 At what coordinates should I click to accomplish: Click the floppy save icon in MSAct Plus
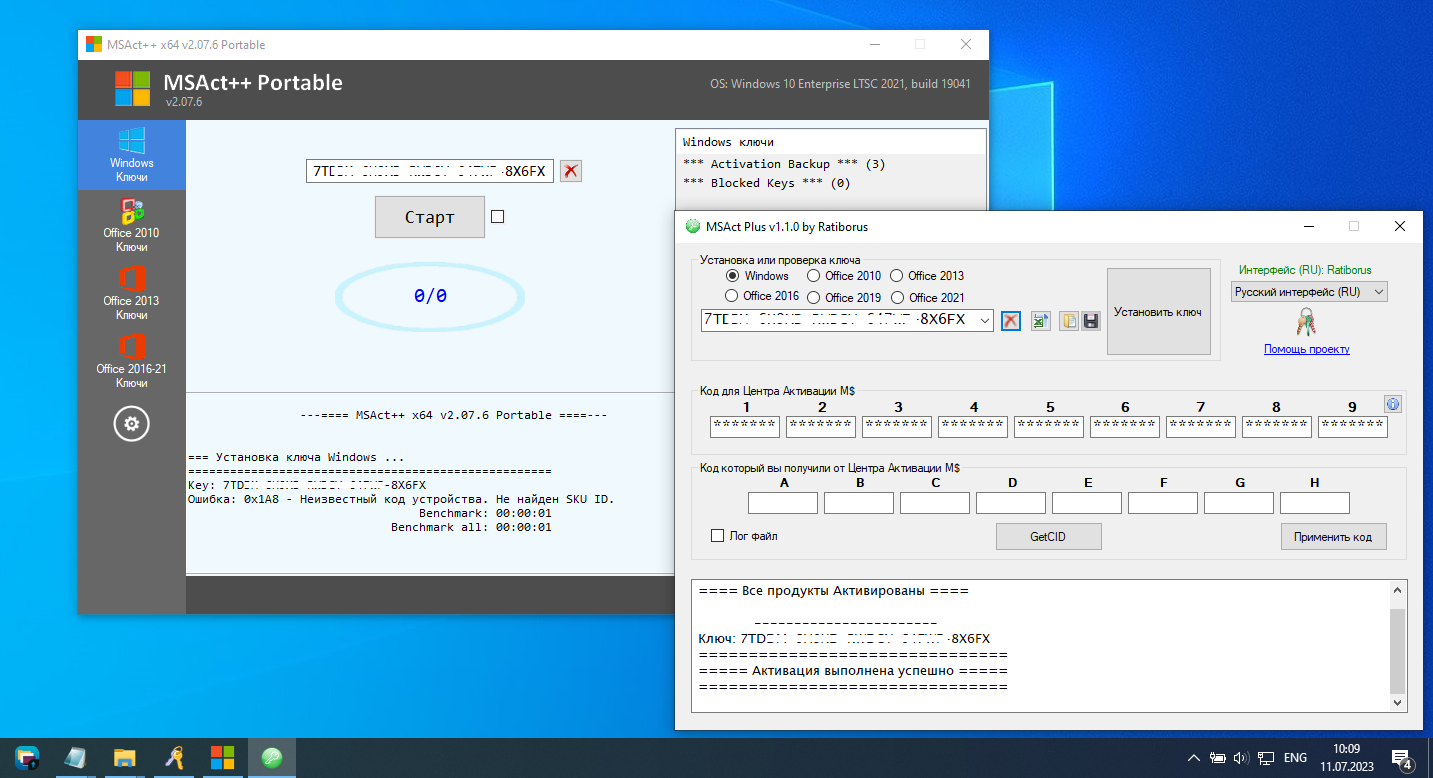(x=1090, y=321)
